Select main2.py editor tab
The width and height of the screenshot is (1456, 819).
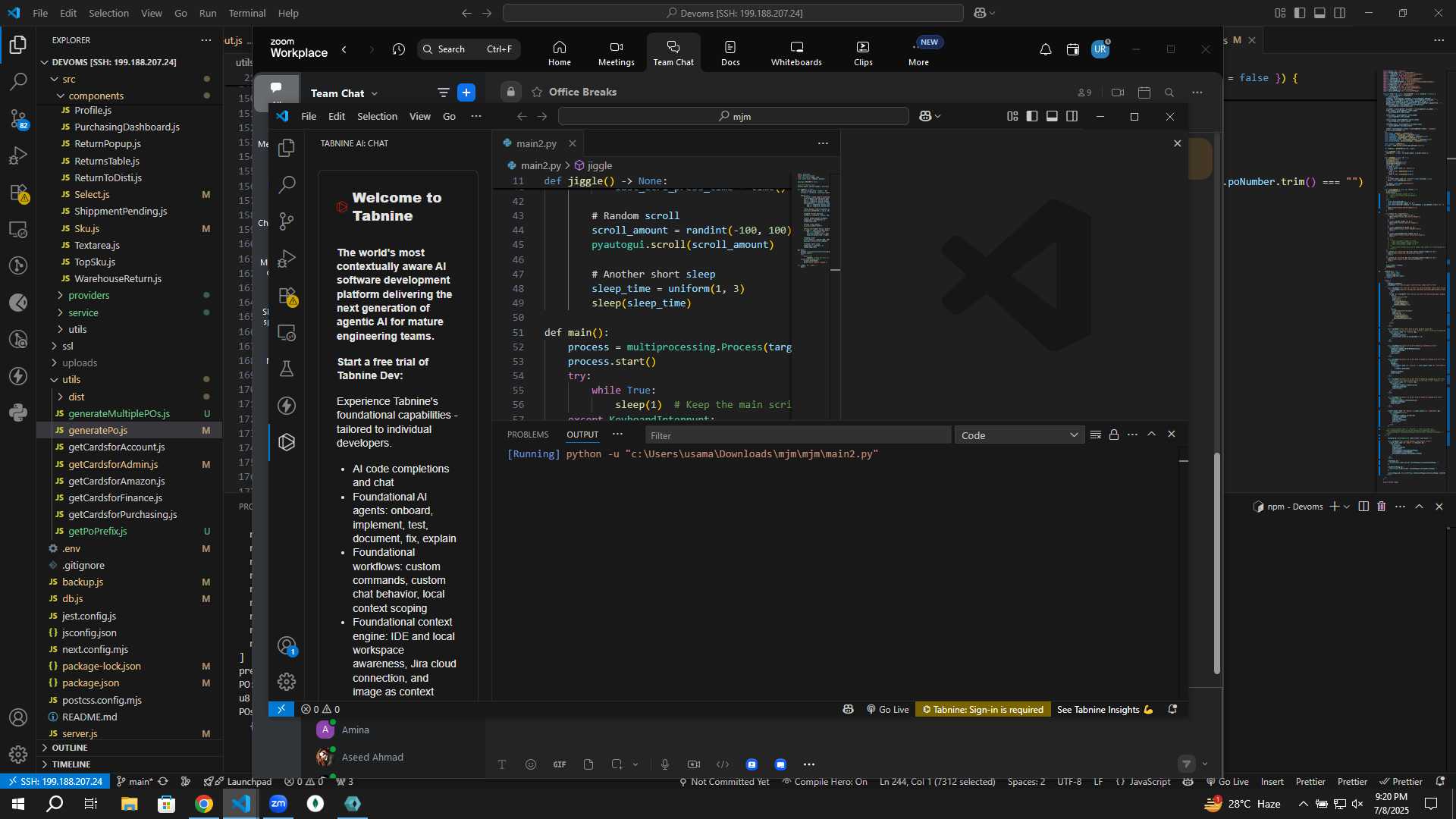[536, 143]
